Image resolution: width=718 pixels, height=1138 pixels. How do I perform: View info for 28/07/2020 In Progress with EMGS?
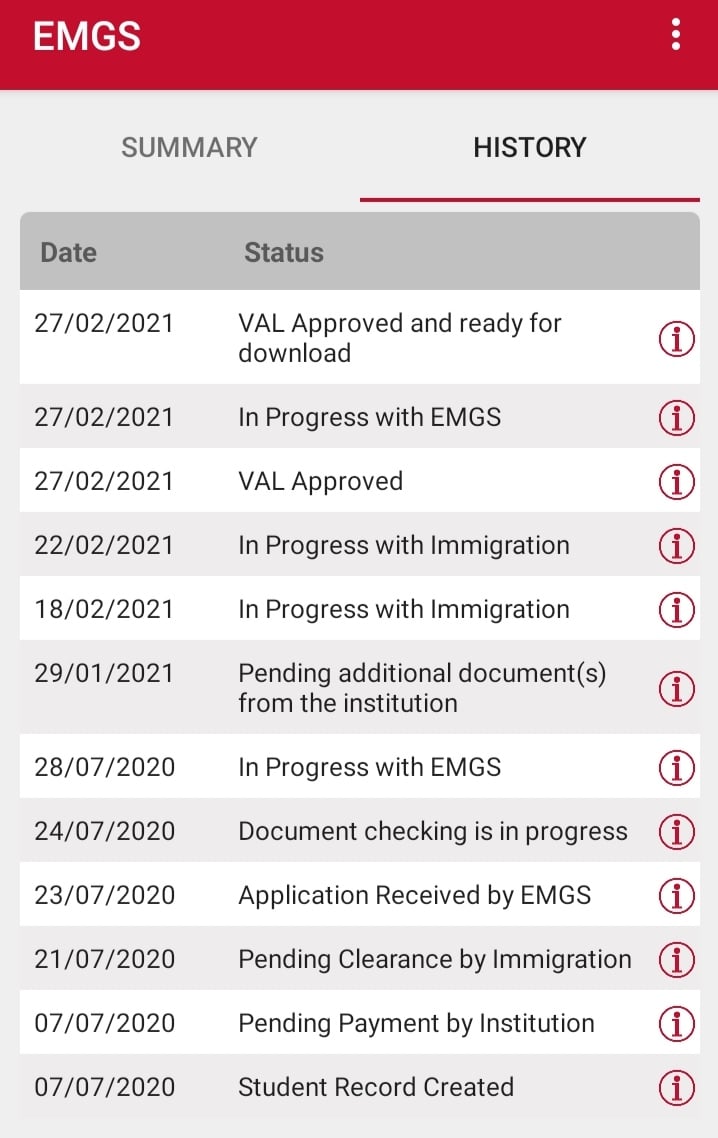coord(677,767)
